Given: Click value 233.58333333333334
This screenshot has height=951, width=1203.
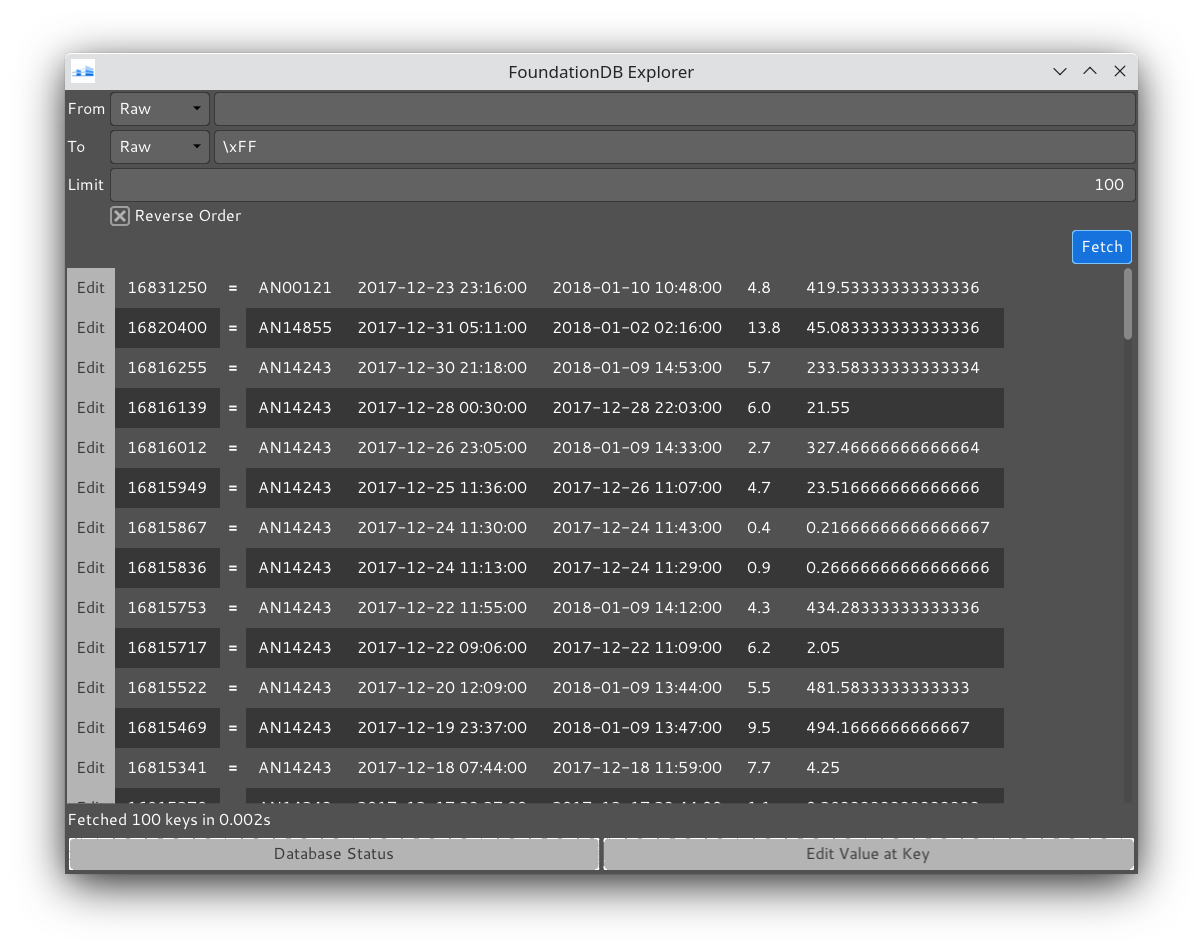Looking at the screenshot, I should (x=893, y=368).
